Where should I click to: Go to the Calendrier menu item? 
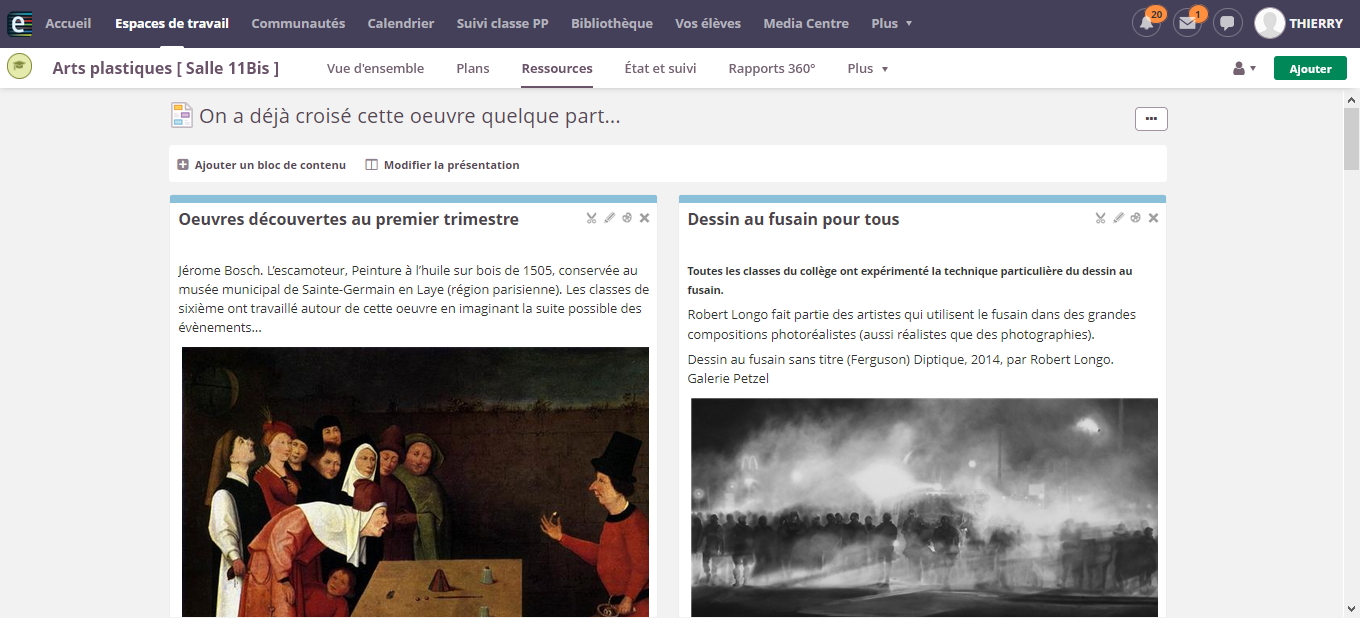click(x=400, y=23)
